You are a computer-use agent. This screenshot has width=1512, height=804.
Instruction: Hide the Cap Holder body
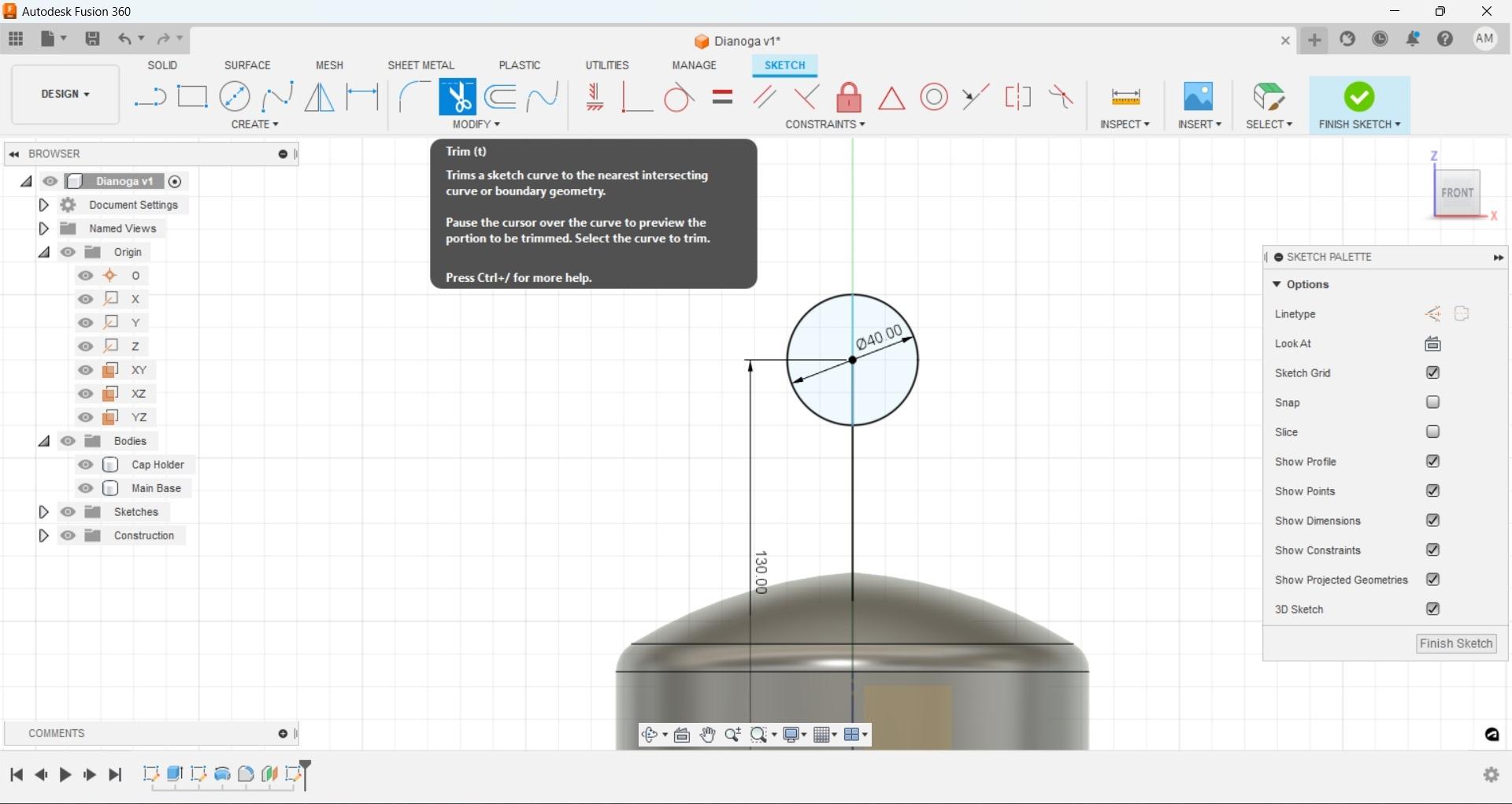point(86,465)
